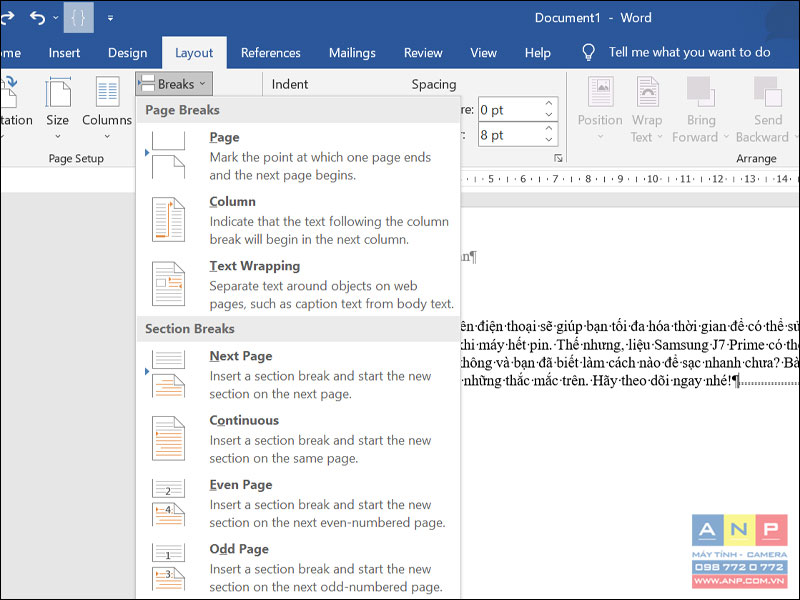Click the Odd Page section icon

tap(168, 567)
